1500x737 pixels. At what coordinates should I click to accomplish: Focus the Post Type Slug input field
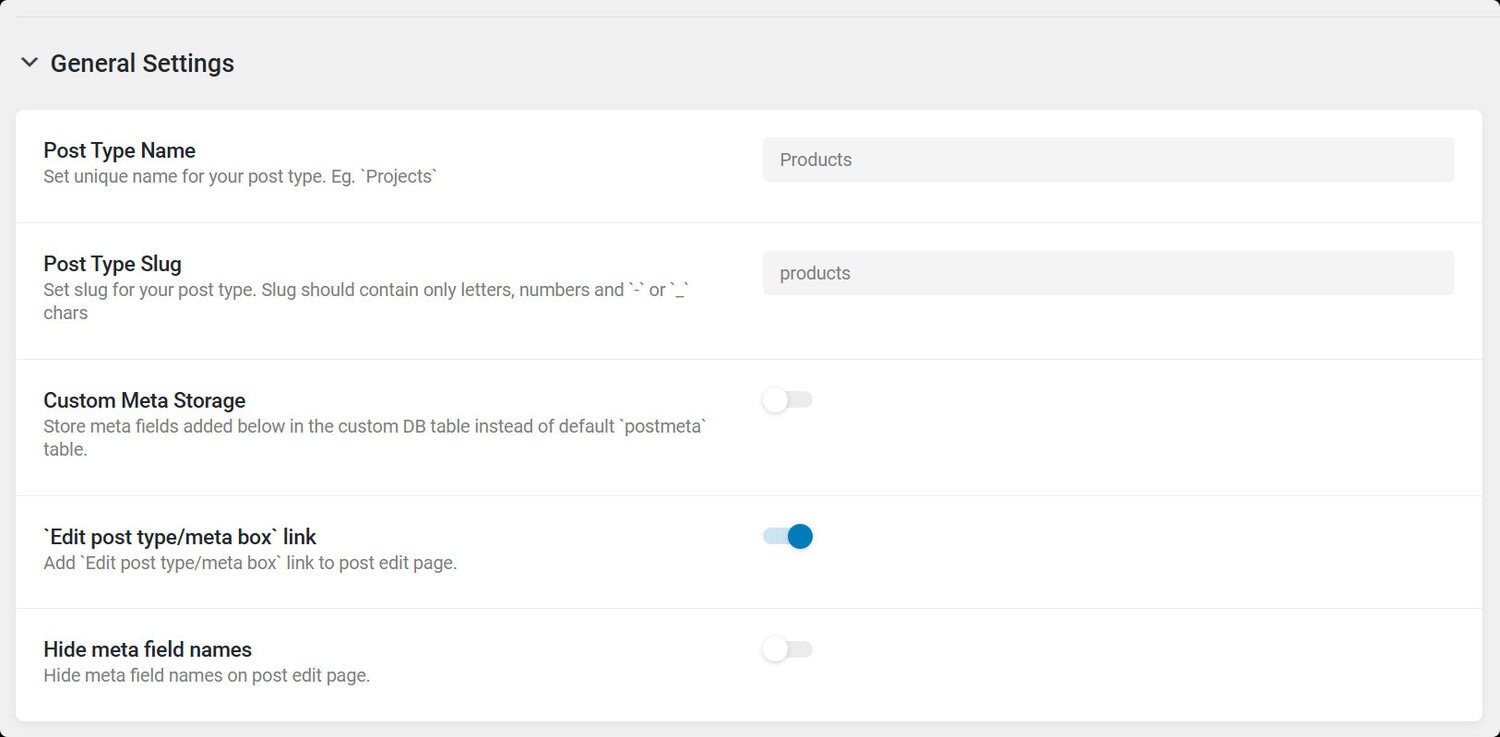click(1108, 273)
